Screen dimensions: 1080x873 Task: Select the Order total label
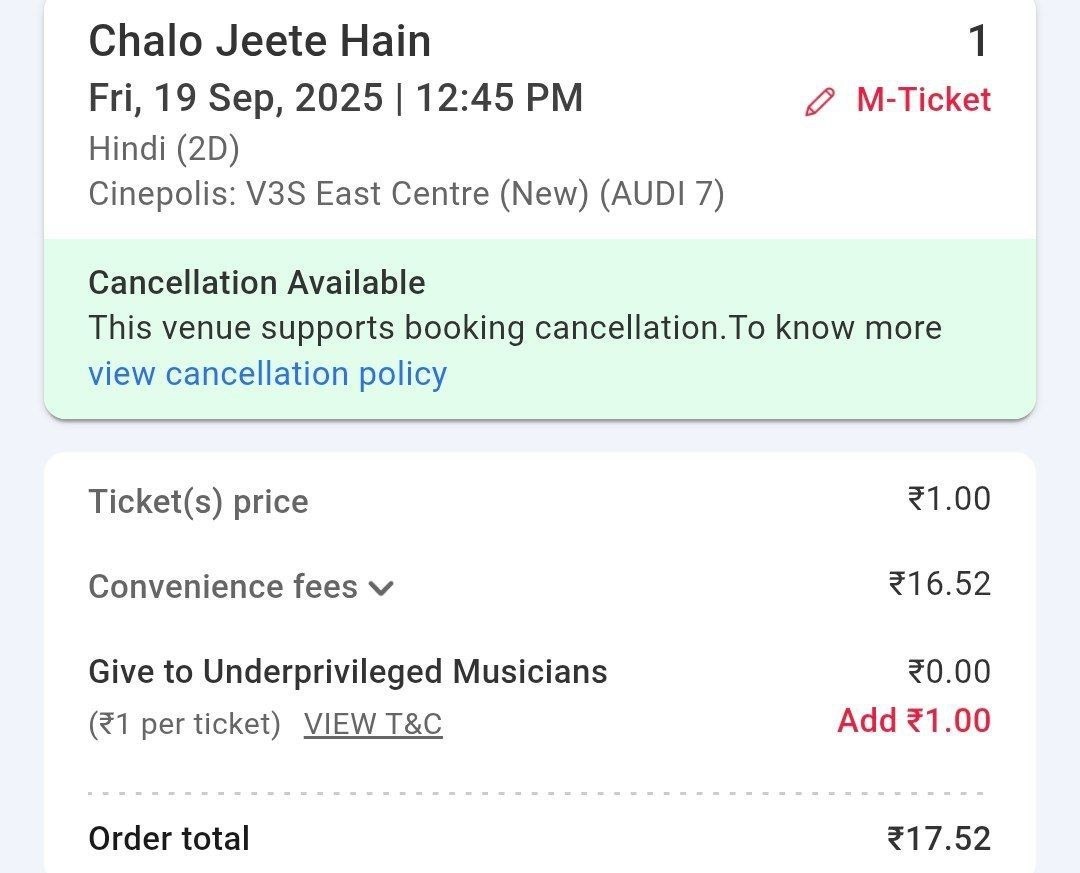click(169, 838)
